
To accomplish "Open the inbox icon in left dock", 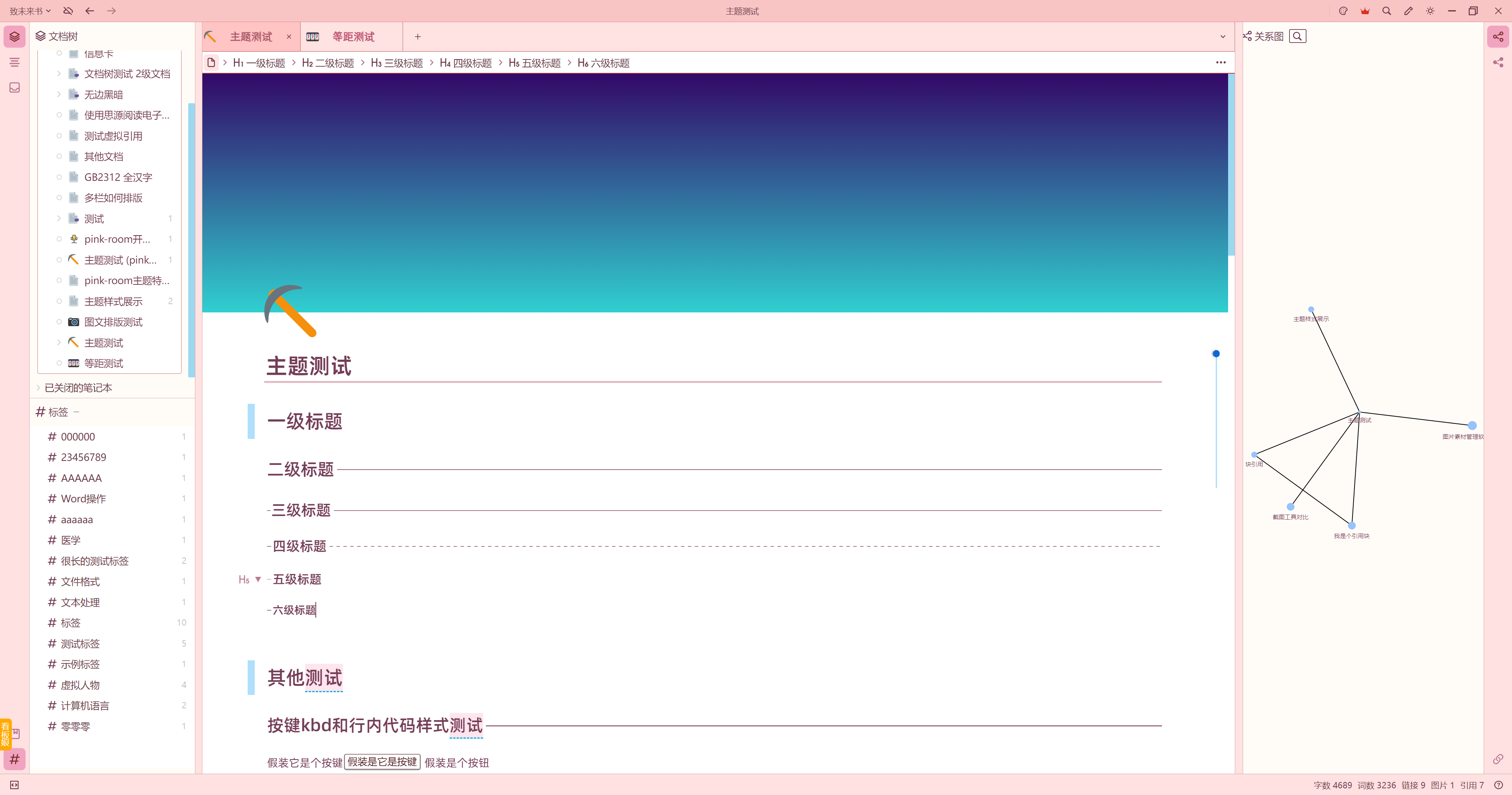I will (15, 87).
